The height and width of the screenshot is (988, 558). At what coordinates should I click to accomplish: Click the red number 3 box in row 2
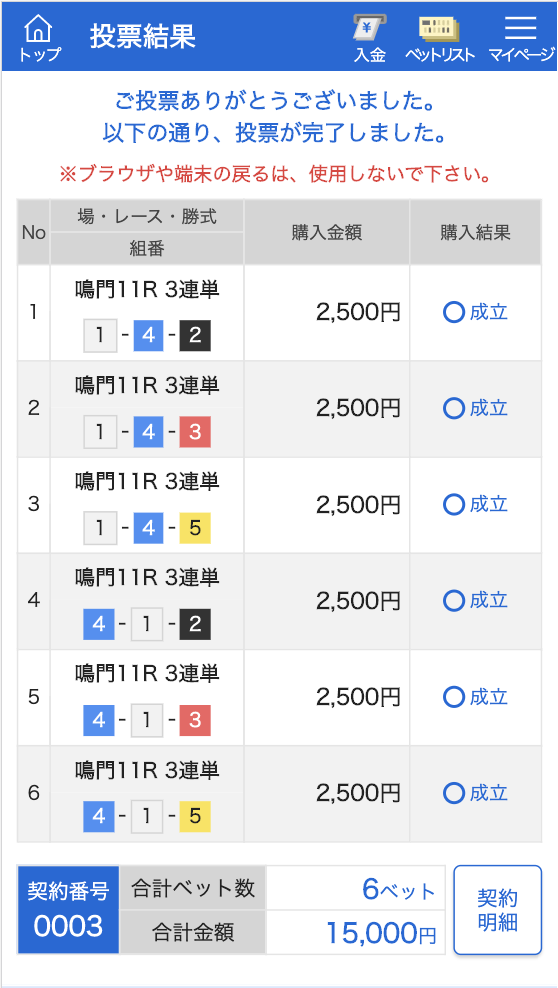tap(195, 432)
